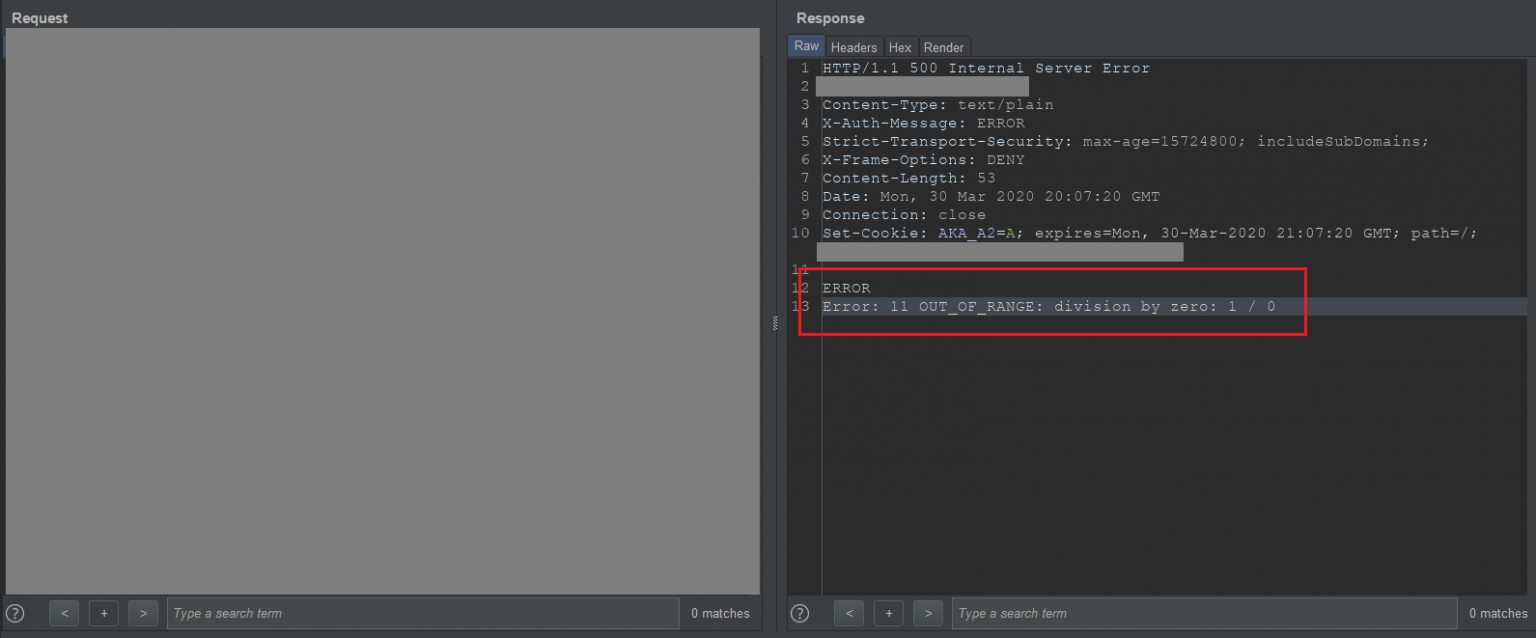Switch to the Headers tab of the Response
Screen dimensions: 1536x638
(x=853, y=47)
